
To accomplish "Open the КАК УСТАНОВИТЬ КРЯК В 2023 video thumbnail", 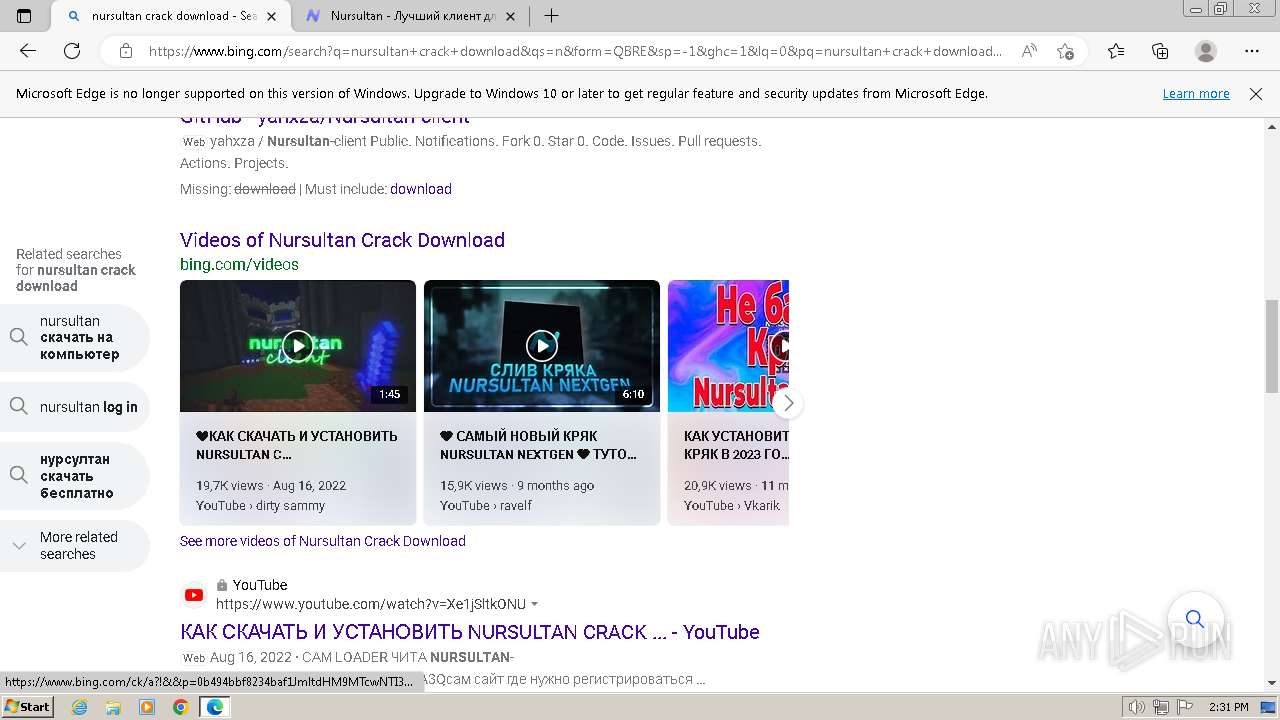I will point(728,346).
